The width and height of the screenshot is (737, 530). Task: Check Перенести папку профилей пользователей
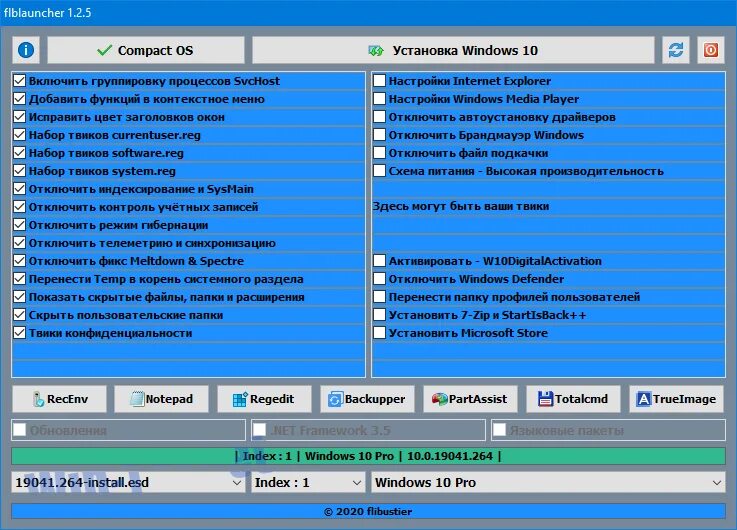379,296
